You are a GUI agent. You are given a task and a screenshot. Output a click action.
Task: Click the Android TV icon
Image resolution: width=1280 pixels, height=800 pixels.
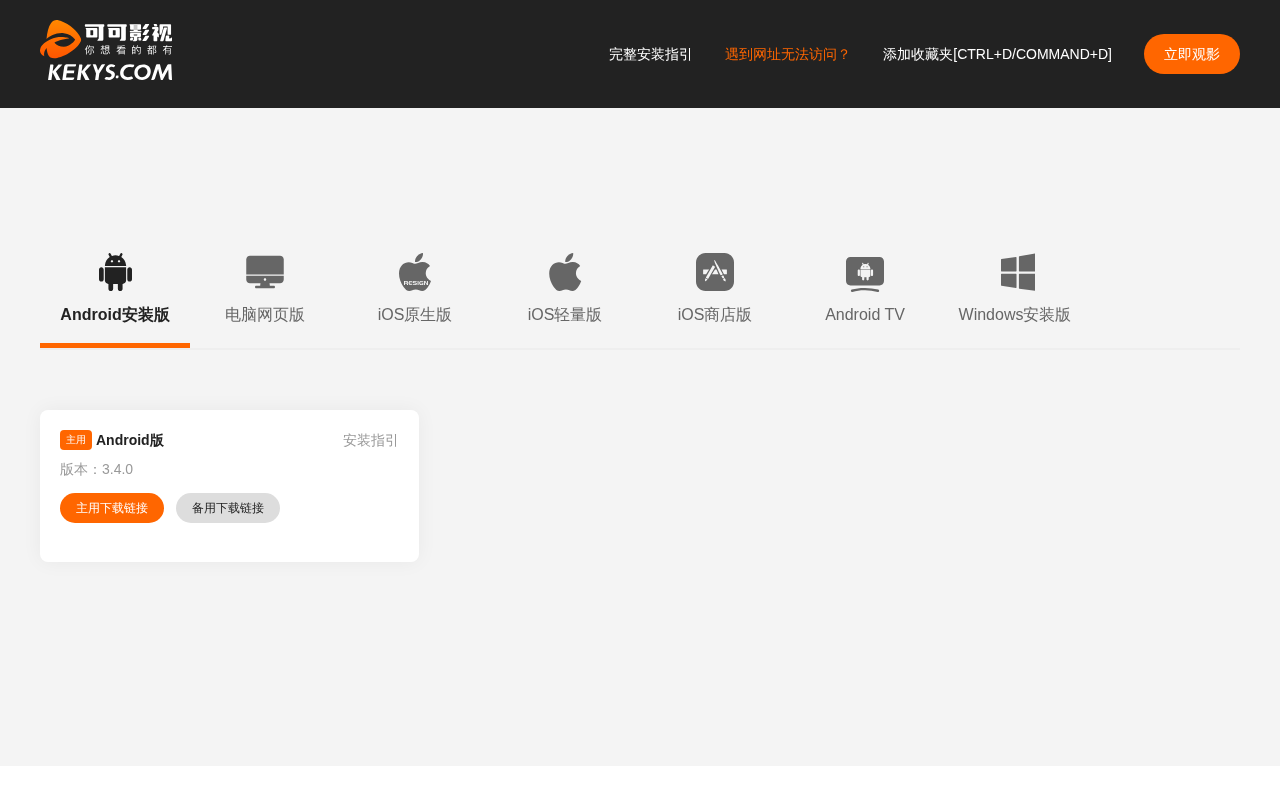[865, 273]
